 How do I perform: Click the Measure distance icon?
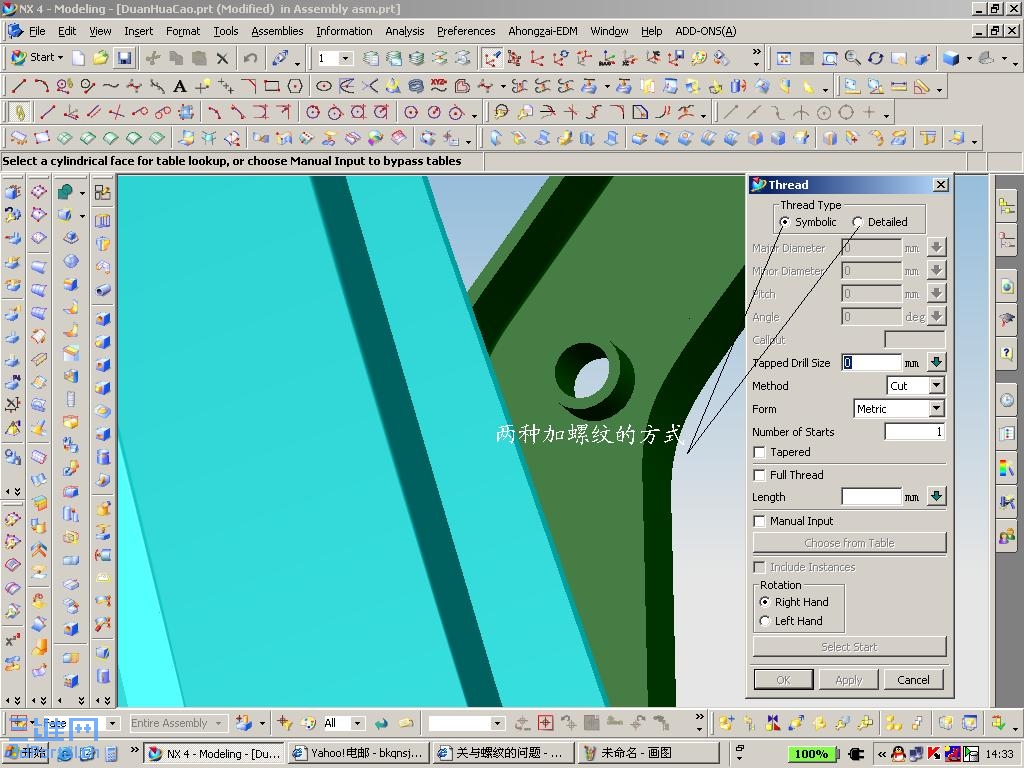[x=899, y=86]
